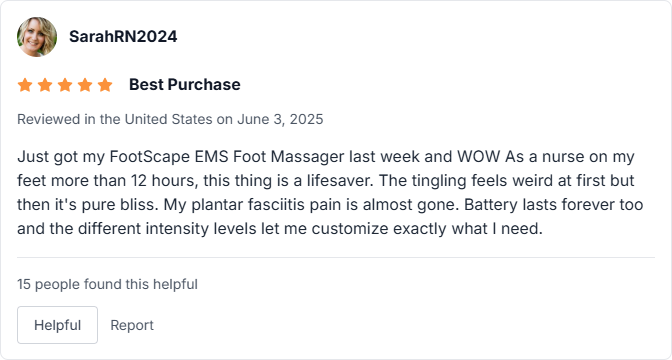Screen dimensions: 672x360
Task: Click the '15 people found this helpful' text
Action: tap(107, 284)
